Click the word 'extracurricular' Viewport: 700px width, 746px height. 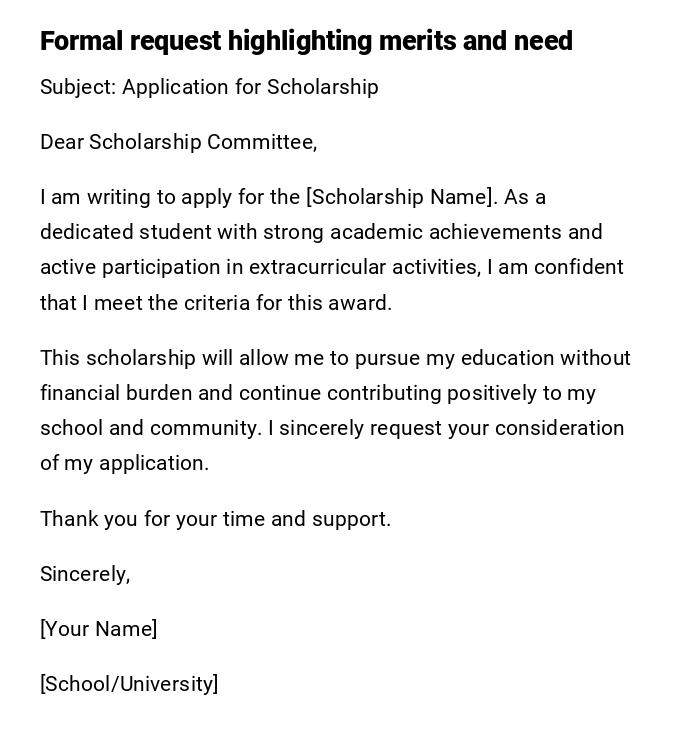318,267
